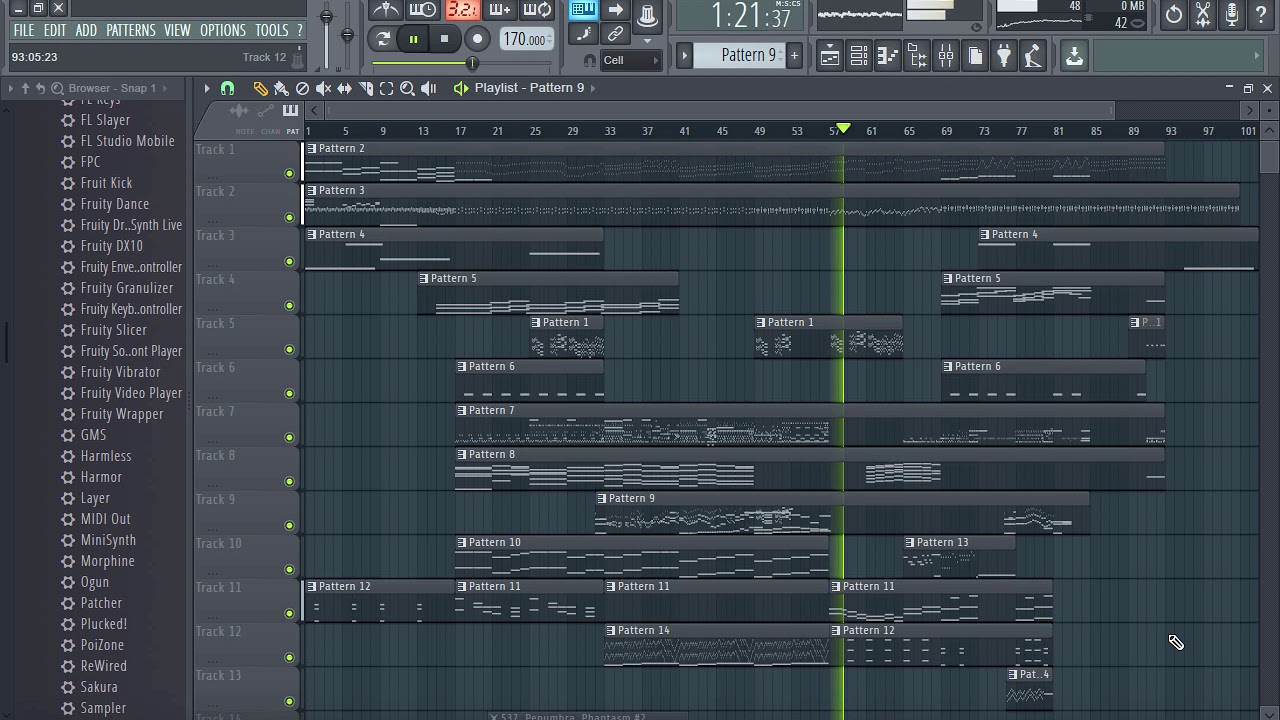Open the VIEW menu
Viewport: 1280px width, 720px height.
pos(177,30)
